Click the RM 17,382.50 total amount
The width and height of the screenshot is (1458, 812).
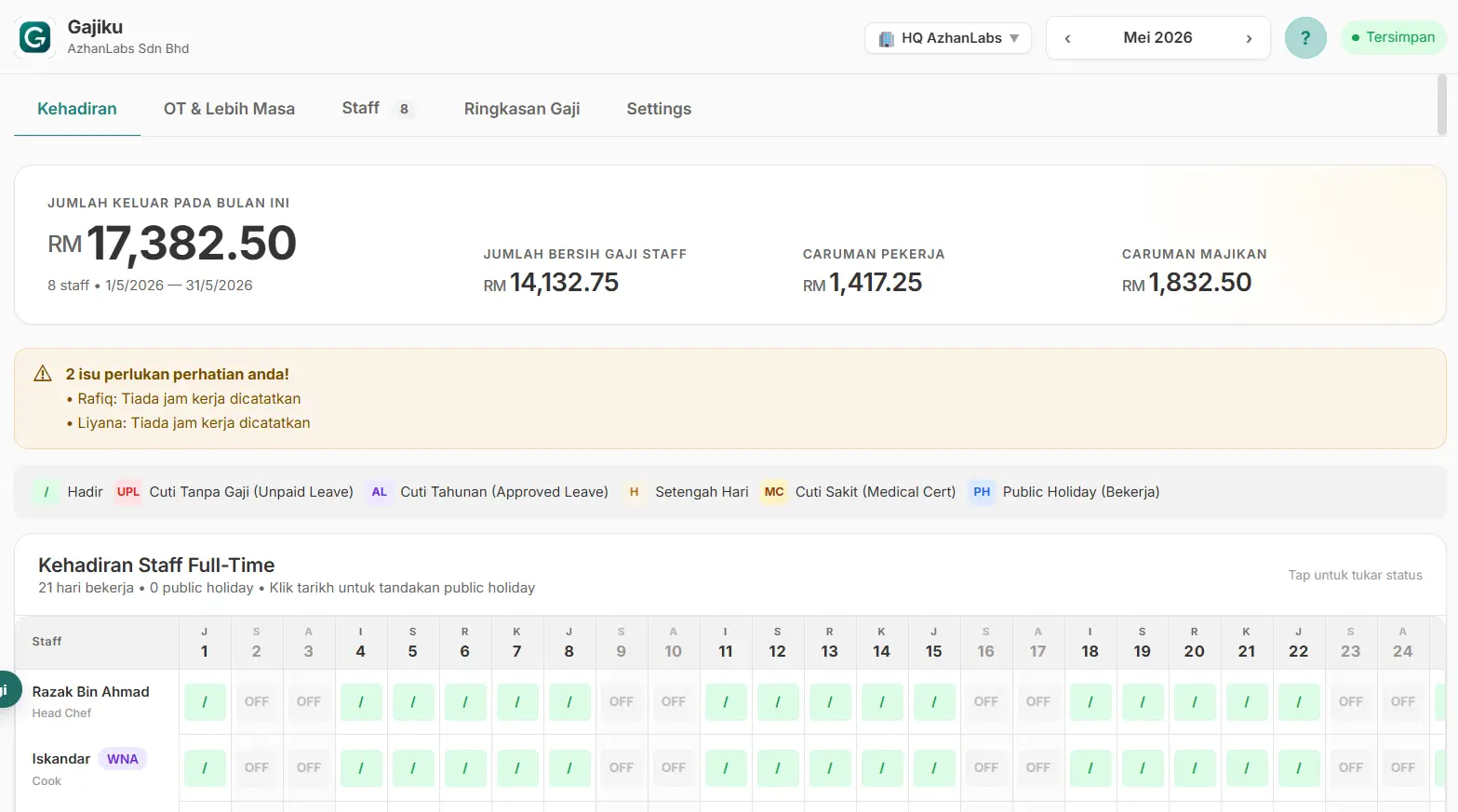point(172,244)
